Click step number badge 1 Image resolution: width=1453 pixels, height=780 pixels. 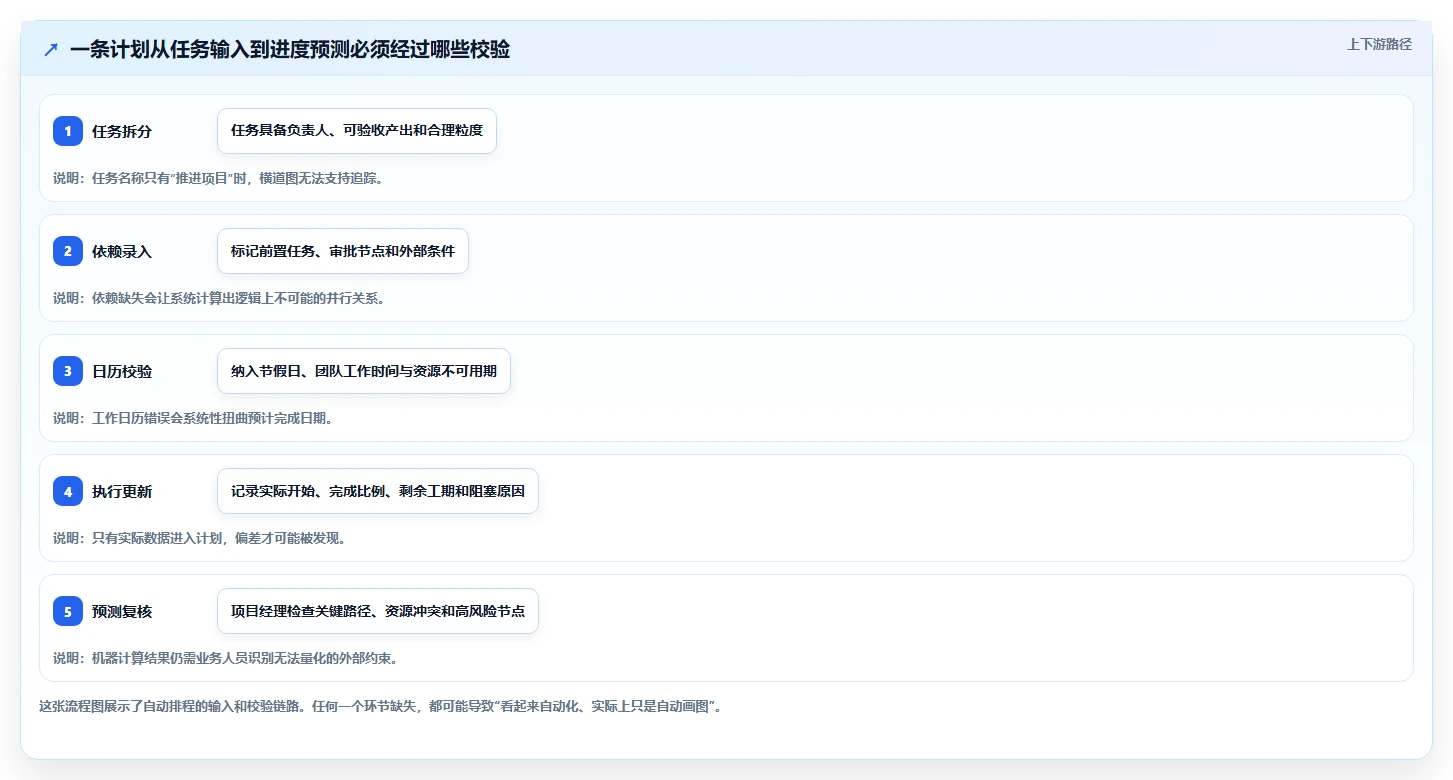68,131
